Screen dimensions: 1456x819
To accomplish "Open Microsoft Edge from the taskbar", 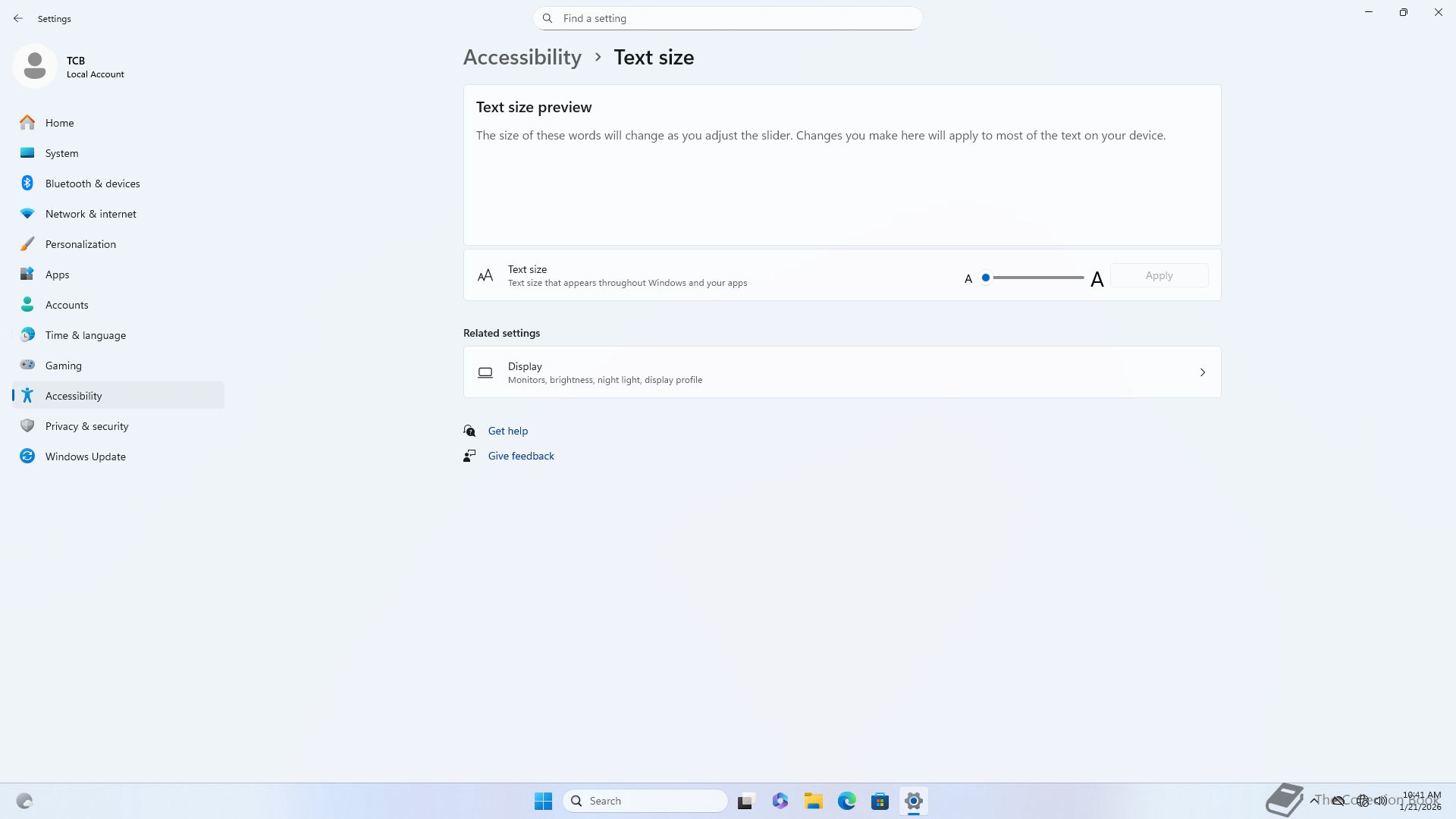I will click(846, 801).
